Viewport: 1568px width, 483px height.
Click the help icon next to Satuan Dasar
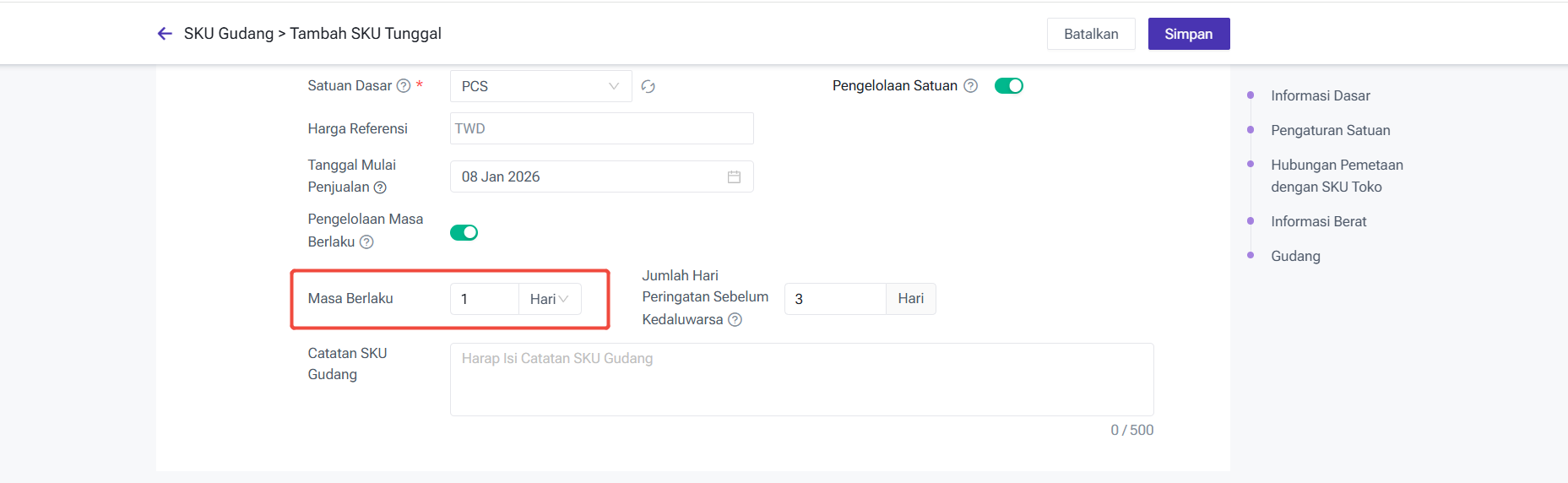click(404, 86)
